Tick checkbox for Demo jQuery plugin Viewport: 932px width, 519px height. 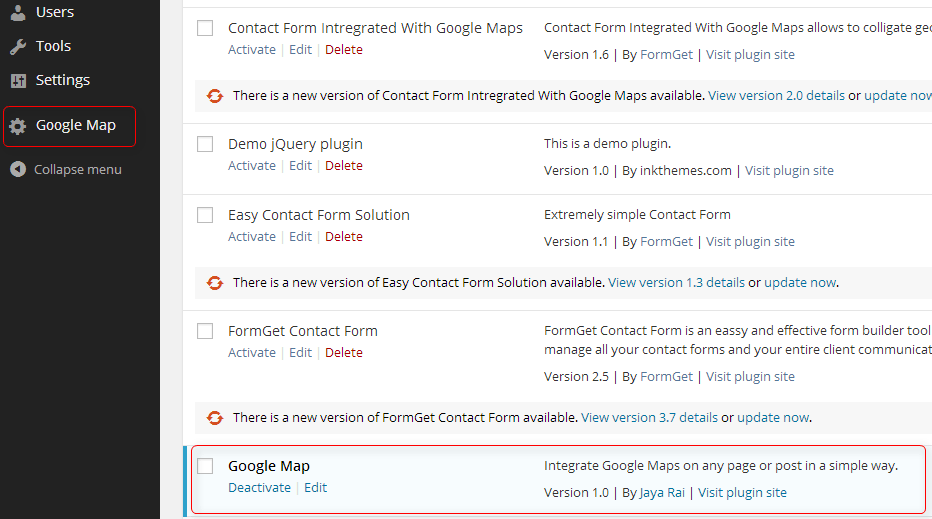(x=205, y=144)
